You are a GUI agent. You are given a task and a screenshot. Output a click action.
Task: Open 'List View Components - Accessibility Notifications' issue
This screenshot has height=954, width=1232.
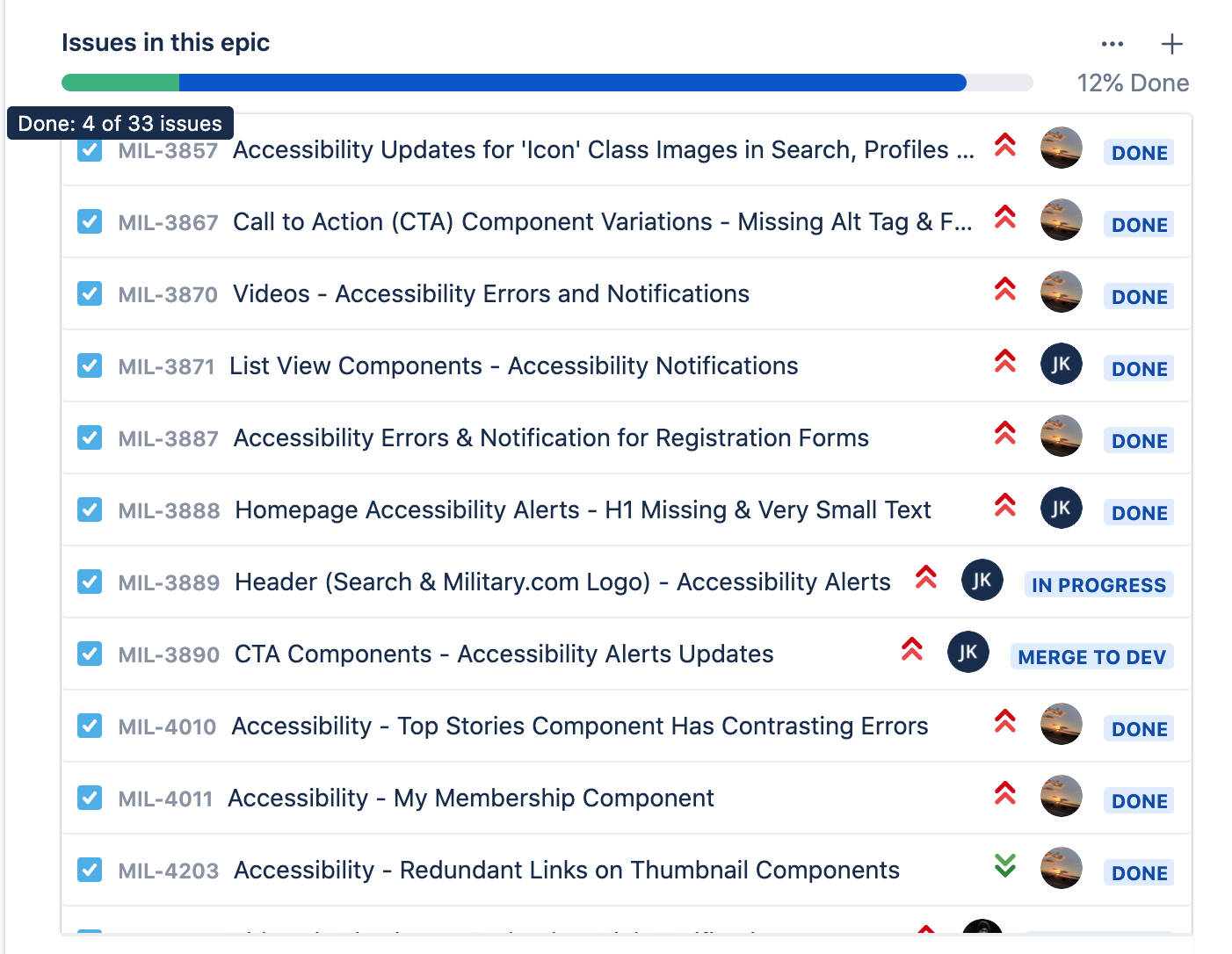pyautogui.click(x=514, y=365)
